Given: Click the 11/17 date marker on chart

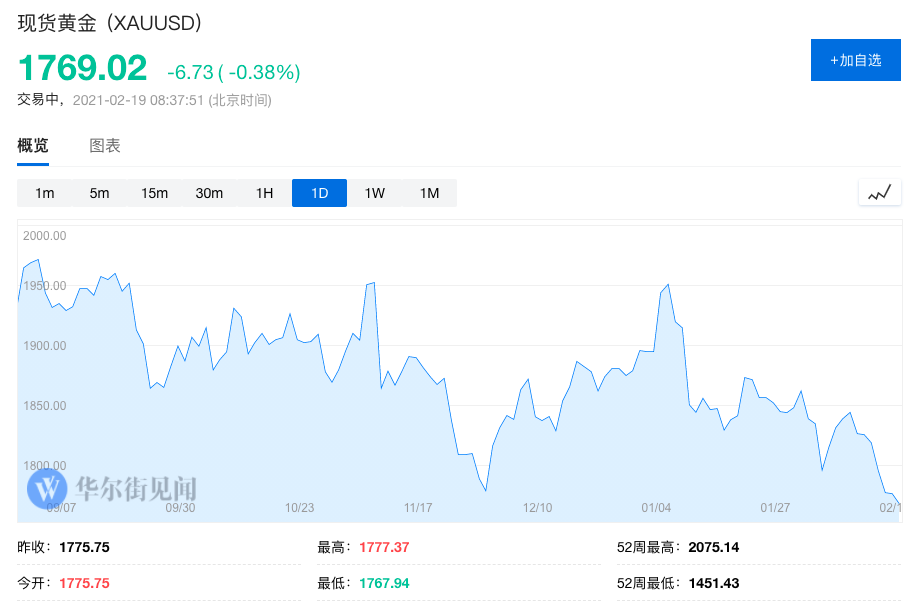Looking at the screenshot, I should point(418,508).
